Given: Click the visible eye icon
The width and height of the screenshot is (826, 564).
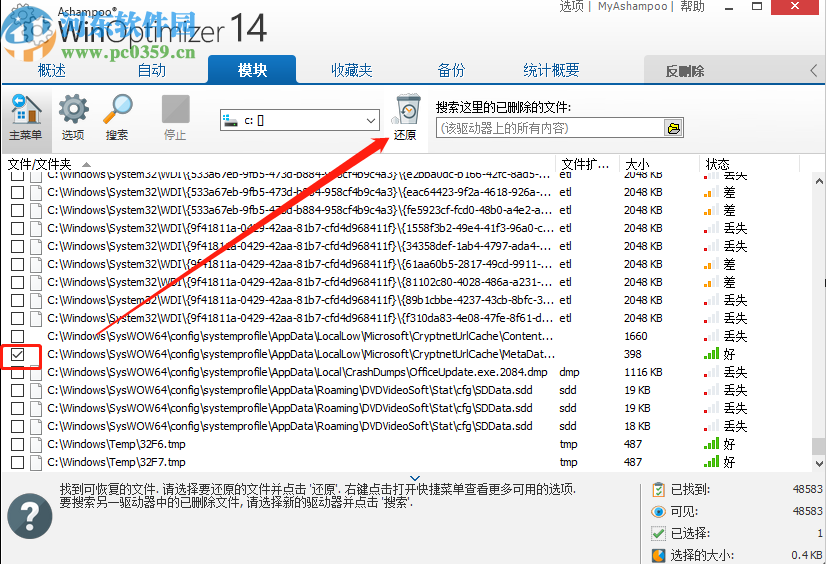Looking at the screenshot, I should pos(658,511).
